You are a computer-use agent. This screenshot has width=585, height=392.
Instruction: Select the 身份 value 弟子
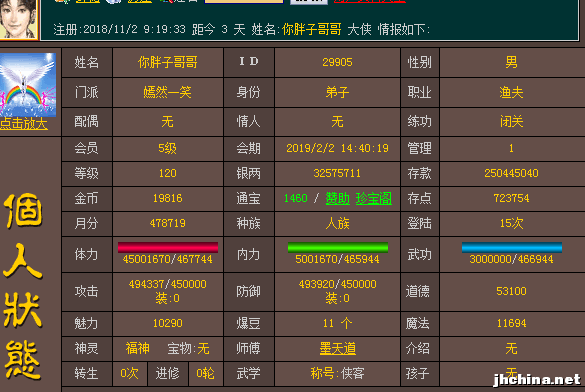tap(337, 92)
